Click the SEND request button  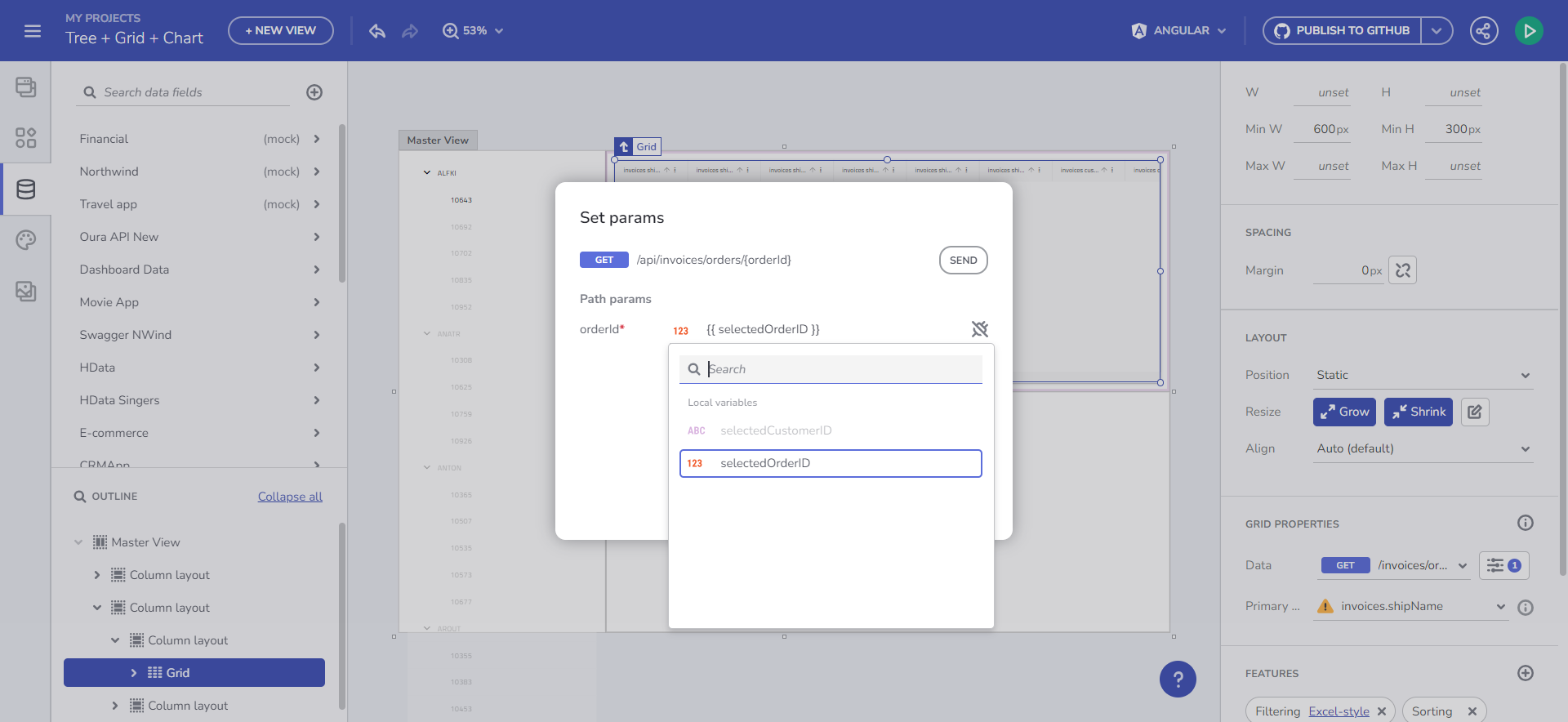(x=963, y=261)
